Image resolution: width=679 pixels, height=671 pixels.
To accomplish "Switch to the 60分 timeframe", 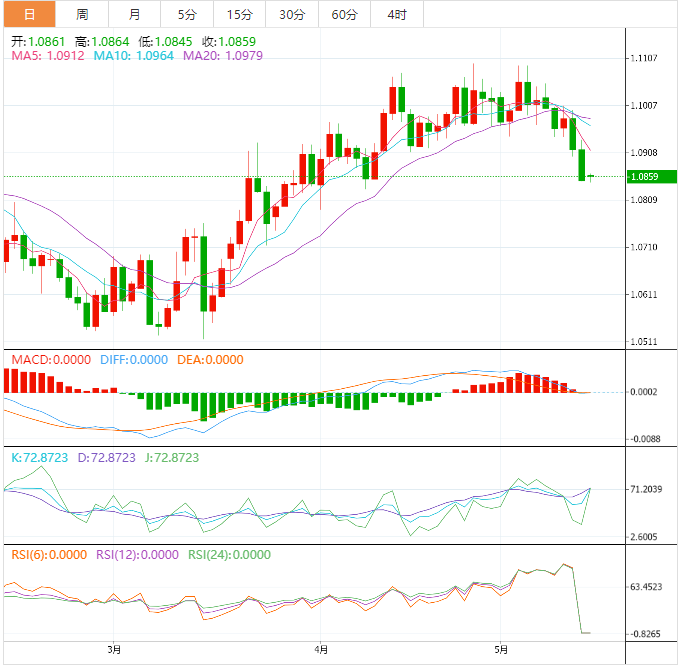I will tap(344, 14).
